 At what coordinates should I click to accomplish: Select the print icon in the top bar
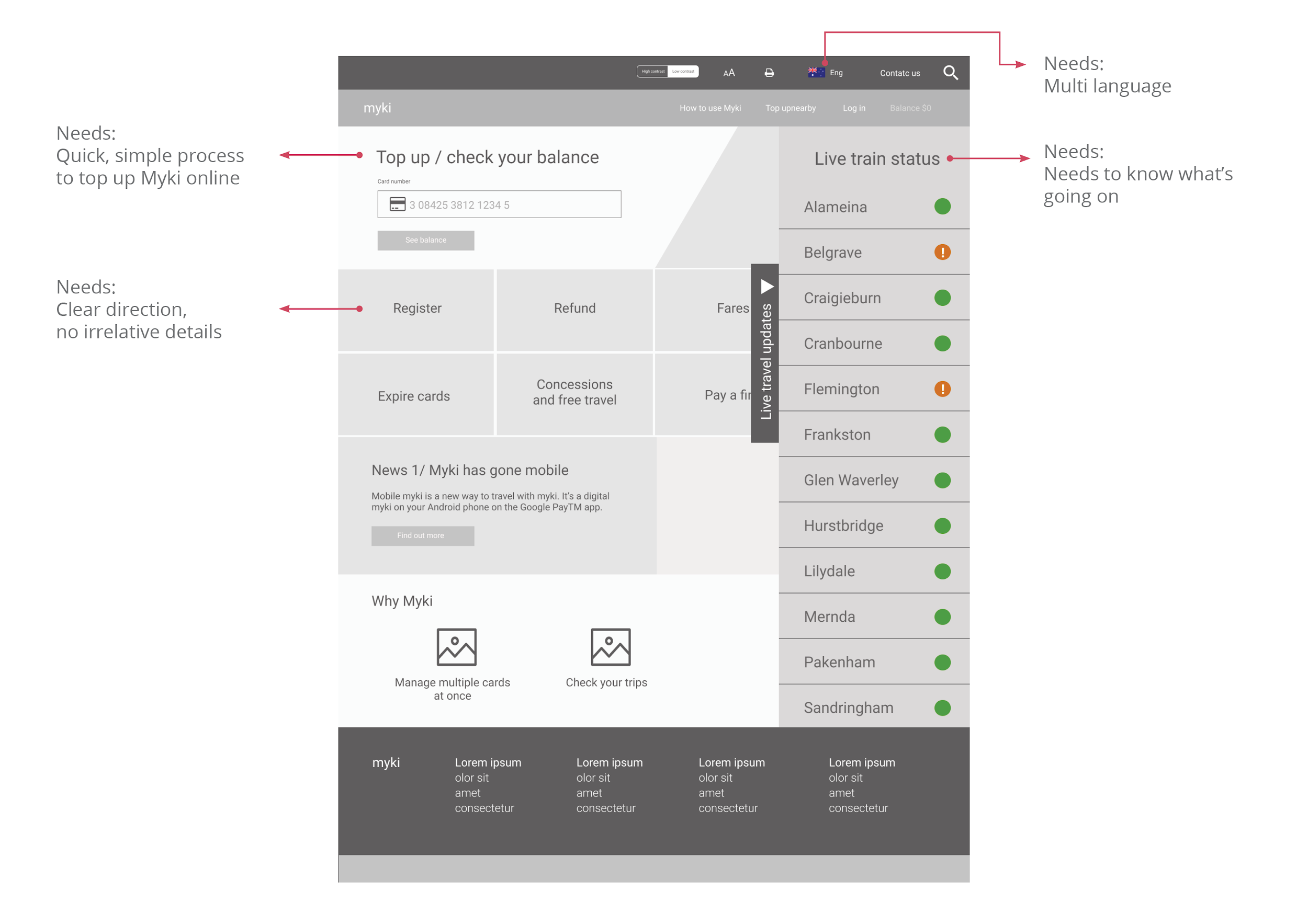[769, 72]
